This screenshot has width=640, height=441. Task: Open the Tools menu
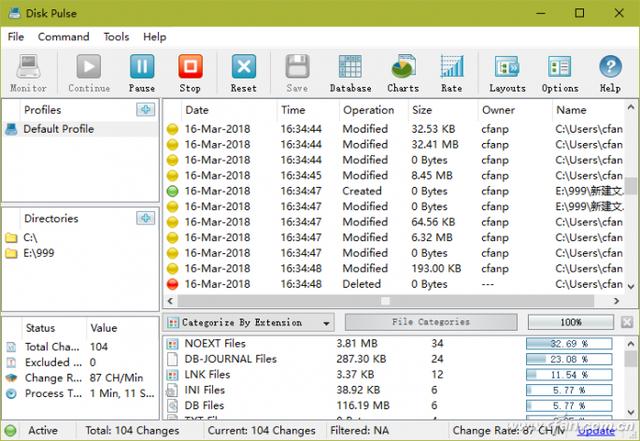point(116,37)
